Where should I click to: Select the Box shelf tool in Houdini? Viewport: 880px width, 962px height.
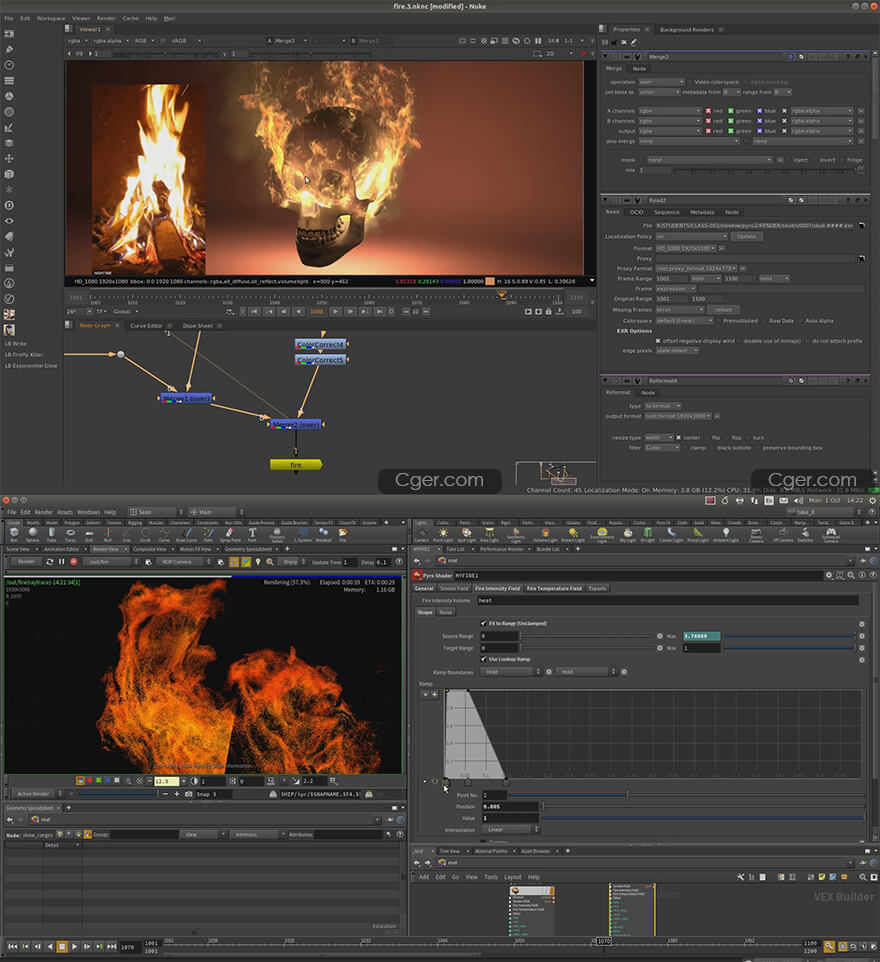pos(14,534)
